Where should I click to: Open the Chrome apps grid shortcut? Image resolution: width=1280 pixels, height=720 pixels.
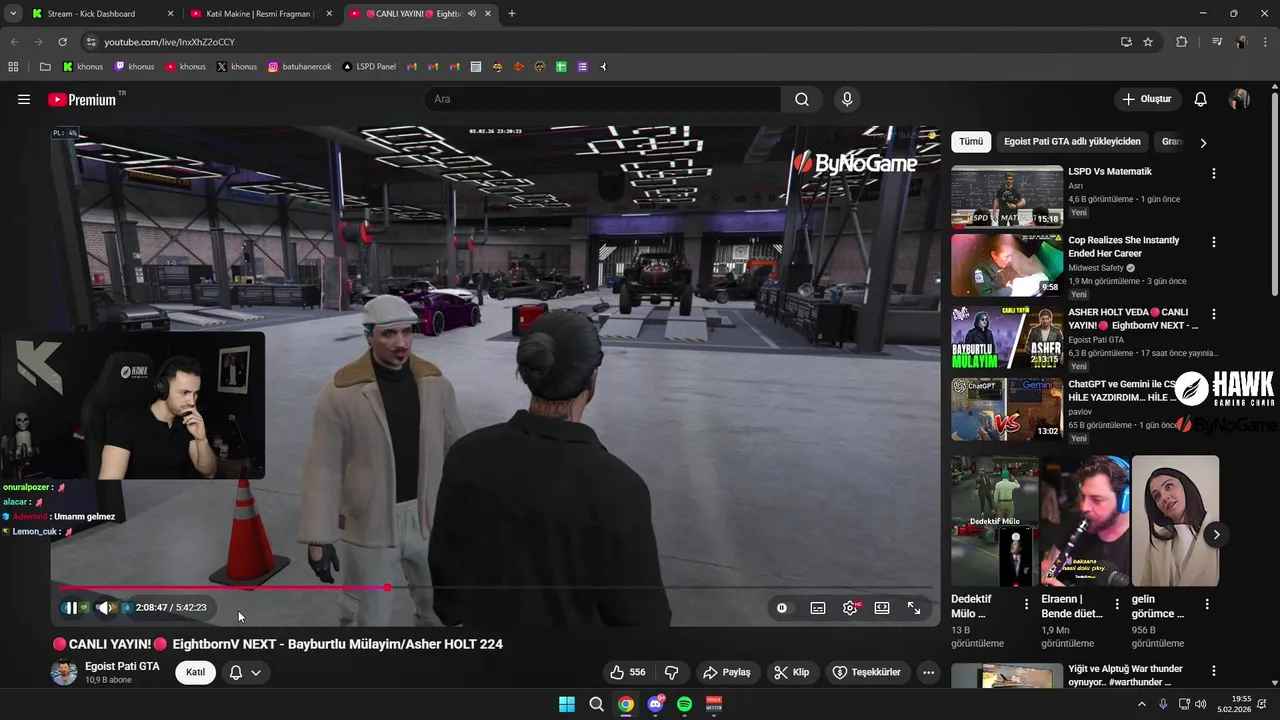pyautogui.click(x=13, y=67)
